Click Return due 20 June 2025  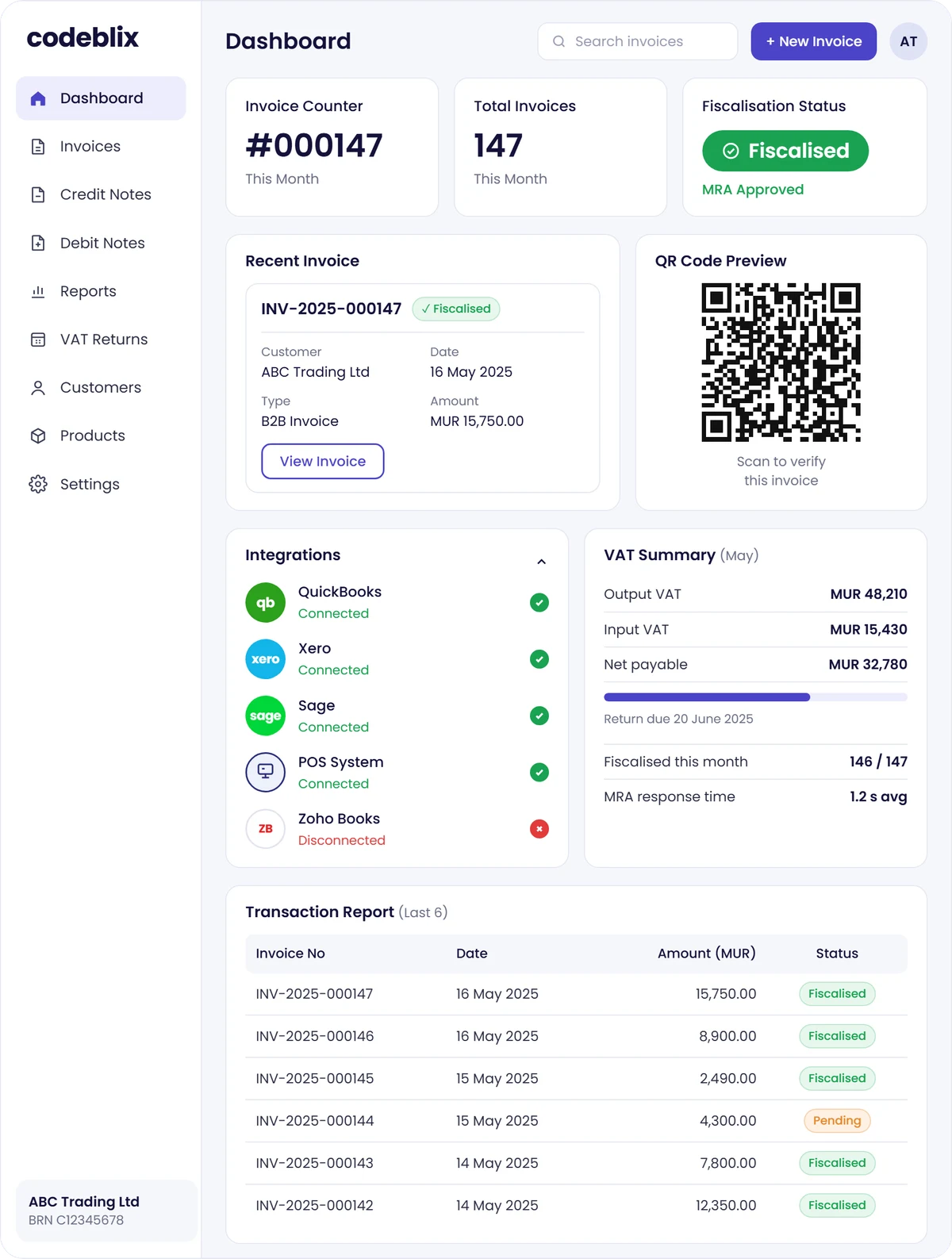(x=678, y=719)
